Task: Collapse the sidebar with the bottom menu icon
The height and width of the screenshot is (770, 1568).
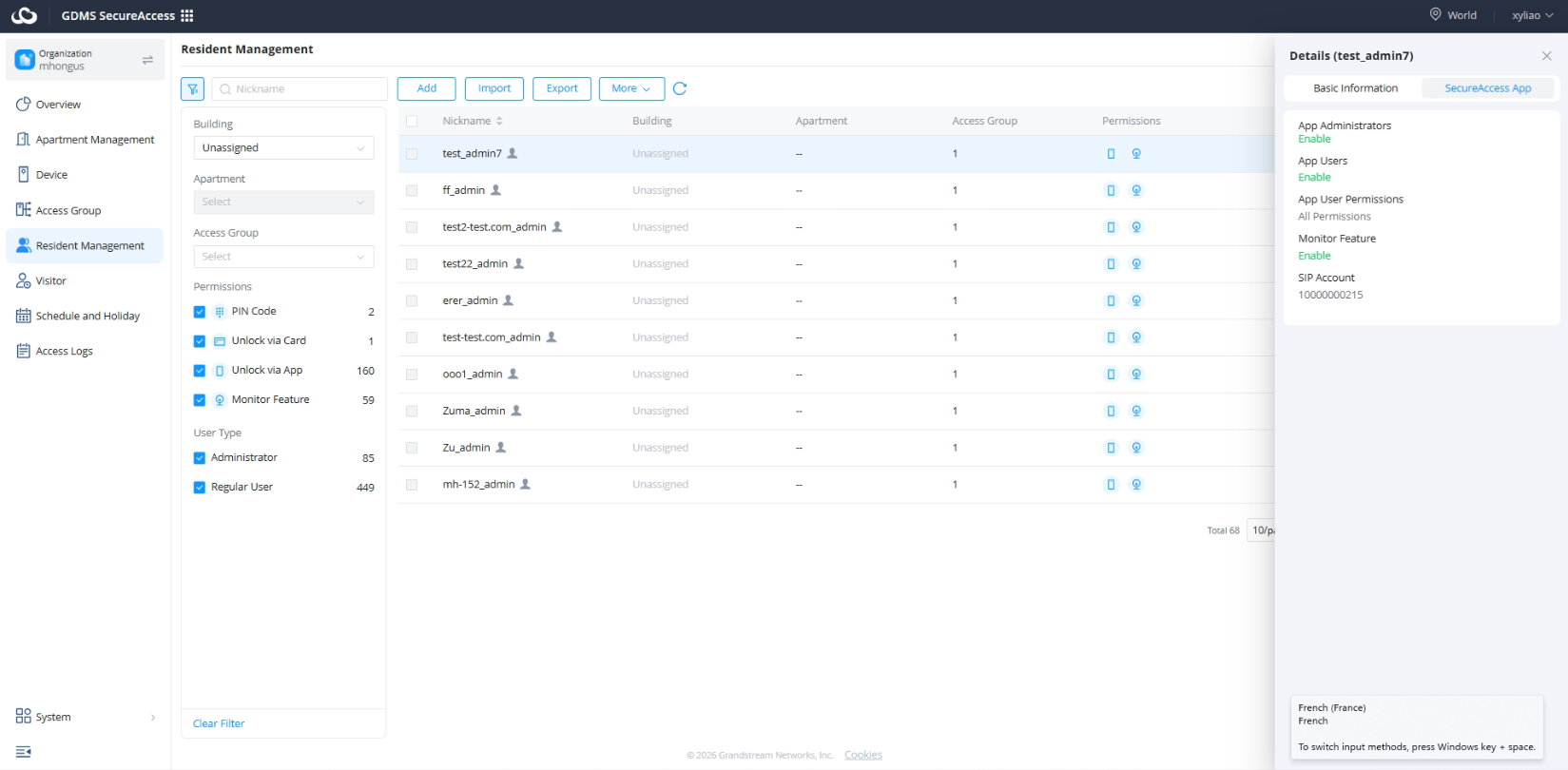Action: pos(24,752)
